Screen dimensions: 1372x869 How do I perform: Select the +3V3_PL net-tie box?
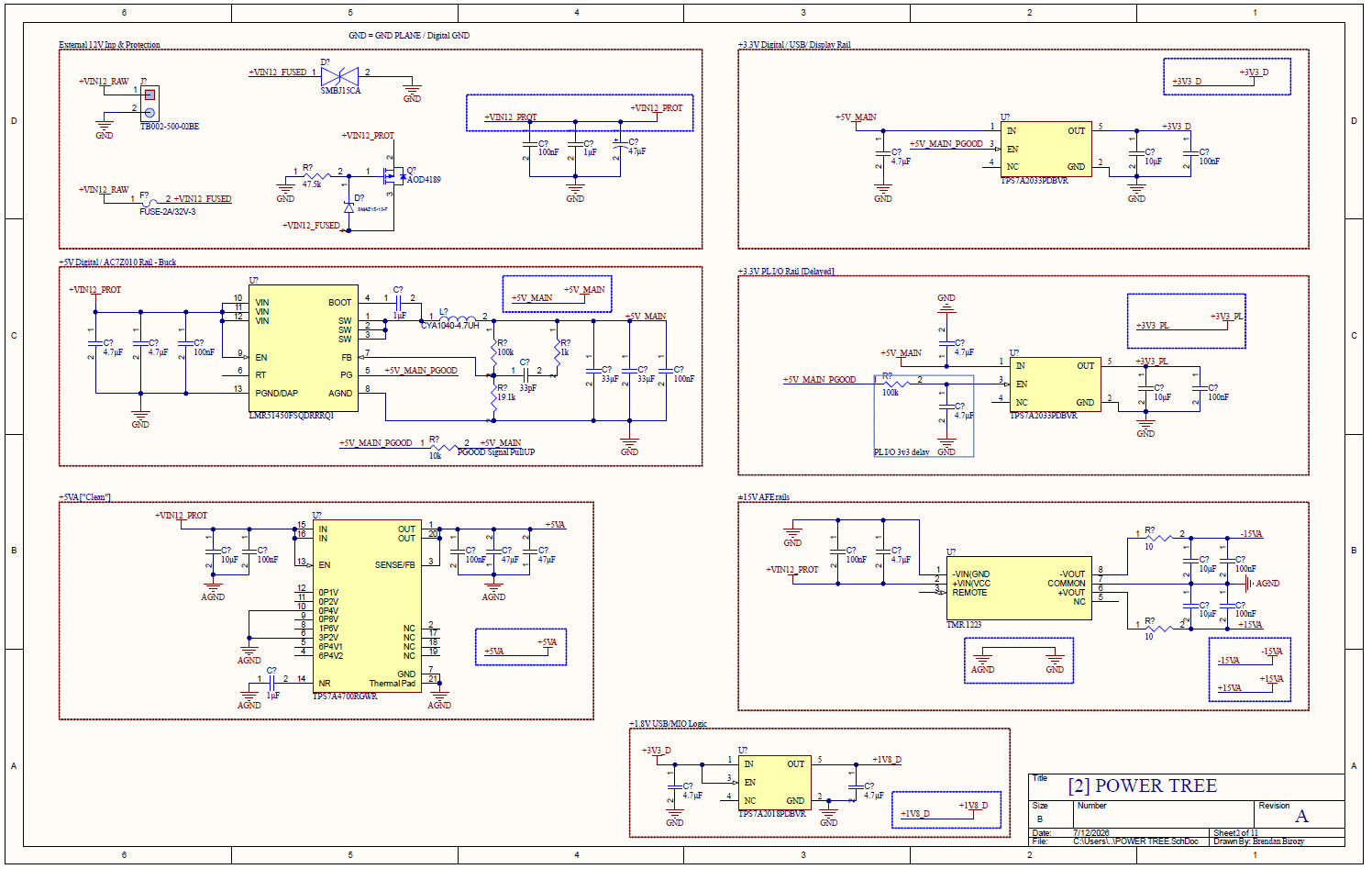(x=1187, y=321)
